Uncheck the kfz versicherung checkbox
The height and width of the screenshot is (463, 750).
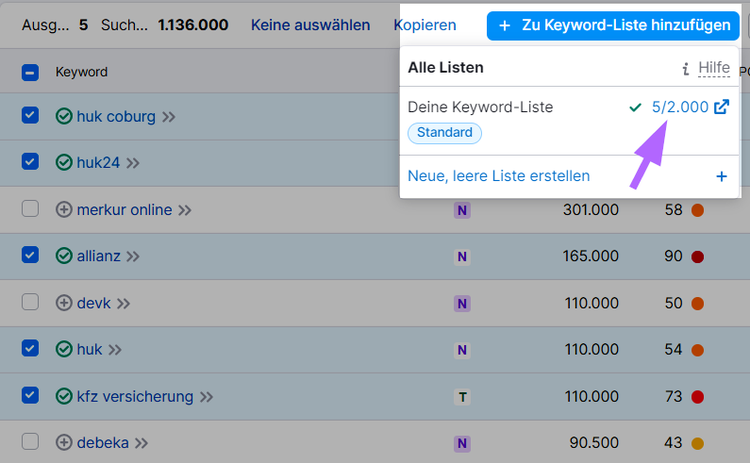click(30, 395)
